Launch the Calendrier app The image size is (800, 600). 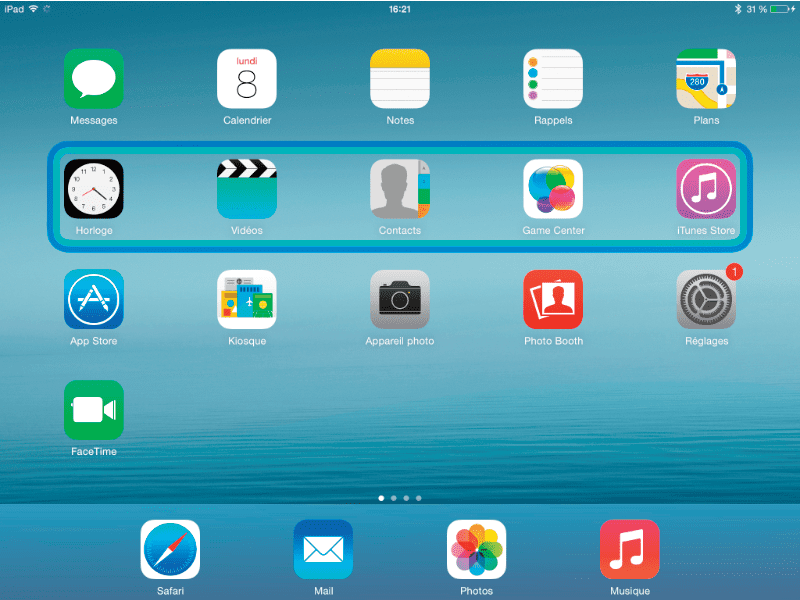click(x=247, y=79)
